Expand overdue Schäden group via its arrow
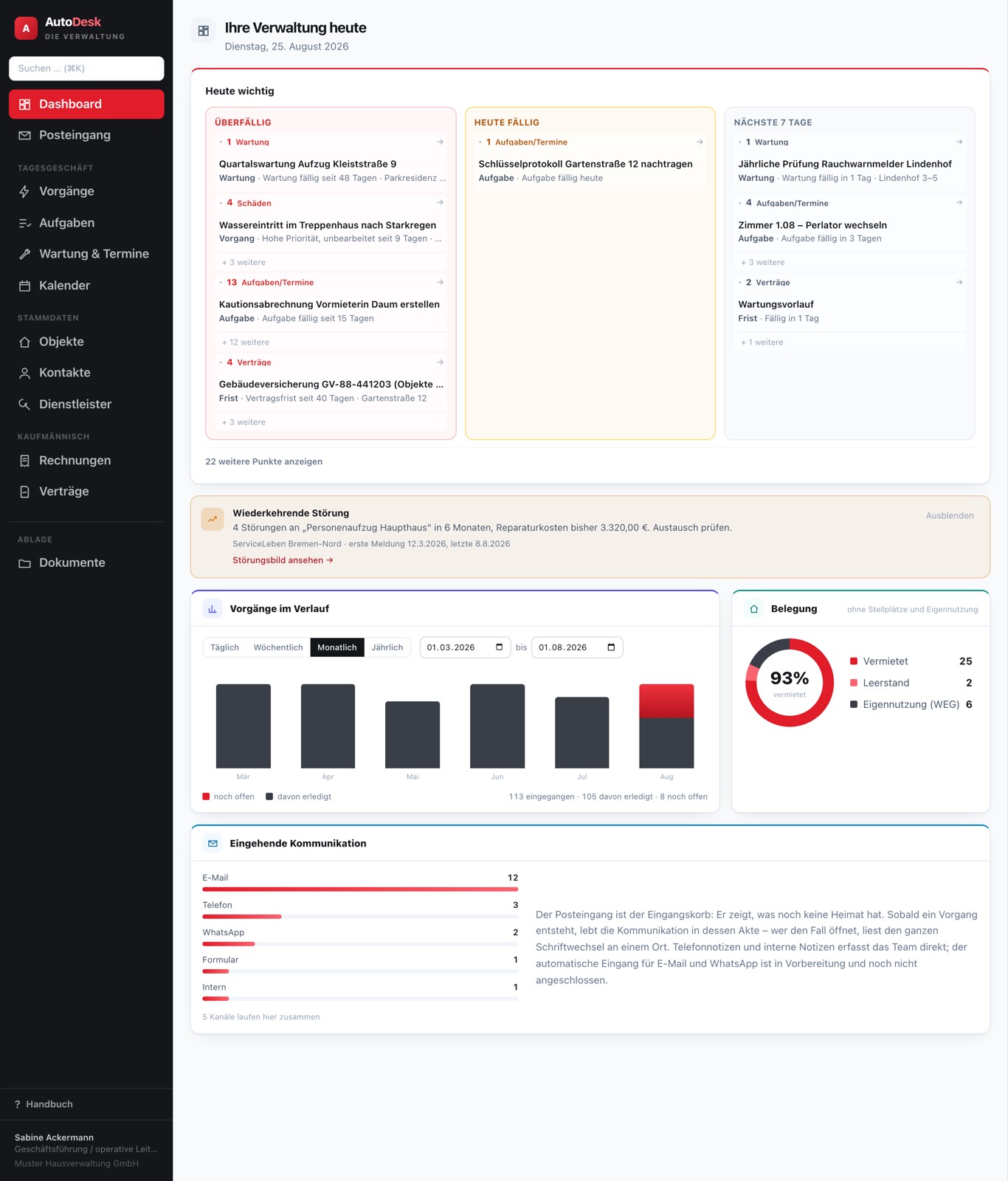The image size is (1008, 1181). click(440, 202)
